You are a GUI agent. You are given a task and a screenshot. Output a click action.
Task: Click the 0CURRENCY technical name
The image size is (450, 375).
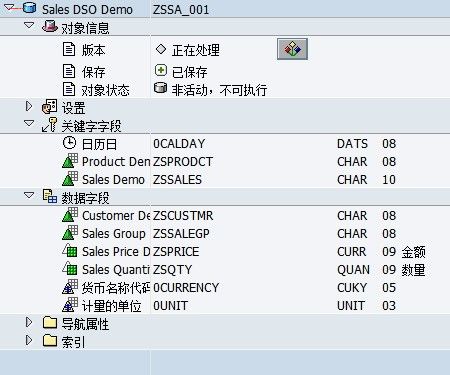tap(186, 288)
